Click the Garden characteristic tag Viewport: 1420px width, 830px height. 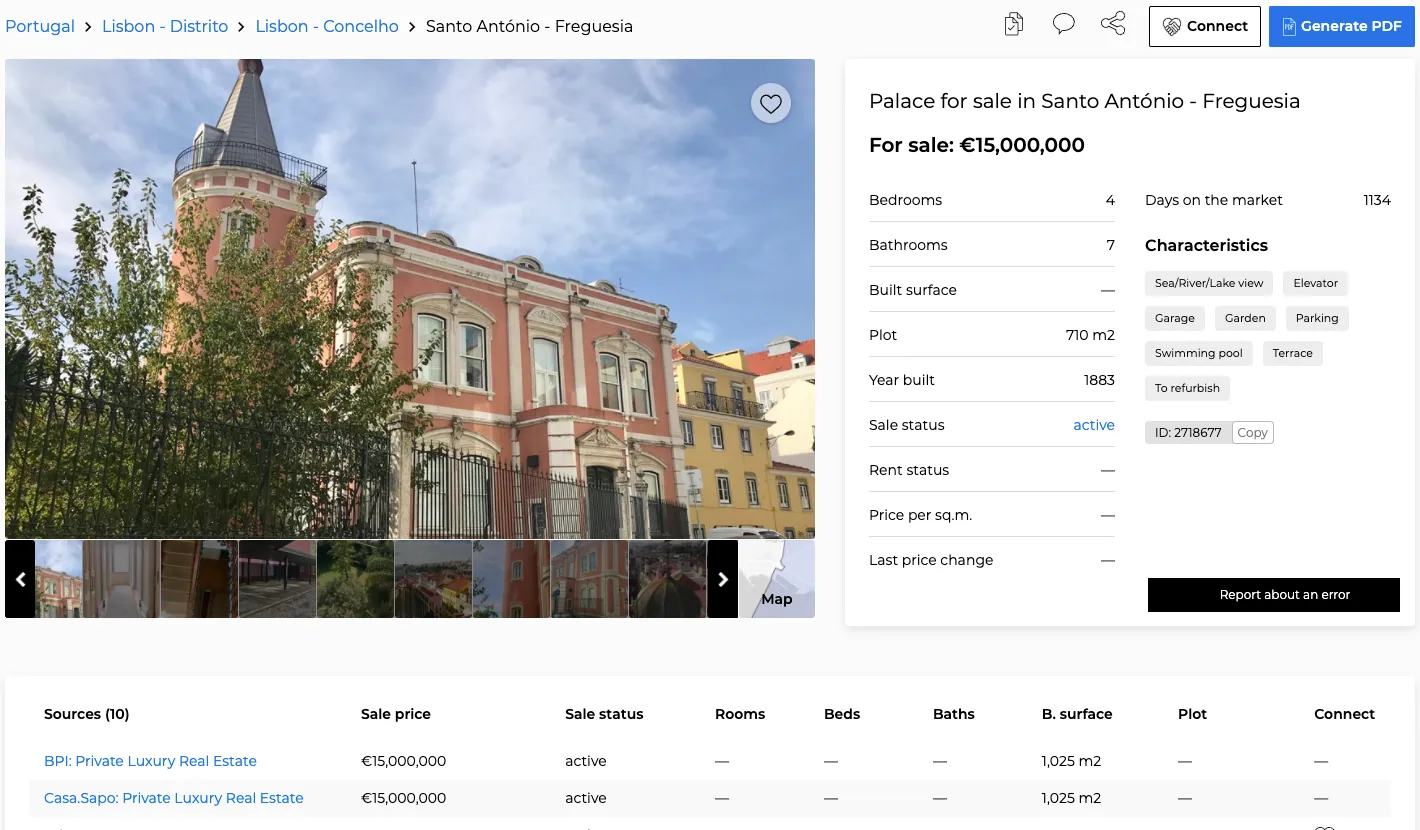click(1245, 318)
